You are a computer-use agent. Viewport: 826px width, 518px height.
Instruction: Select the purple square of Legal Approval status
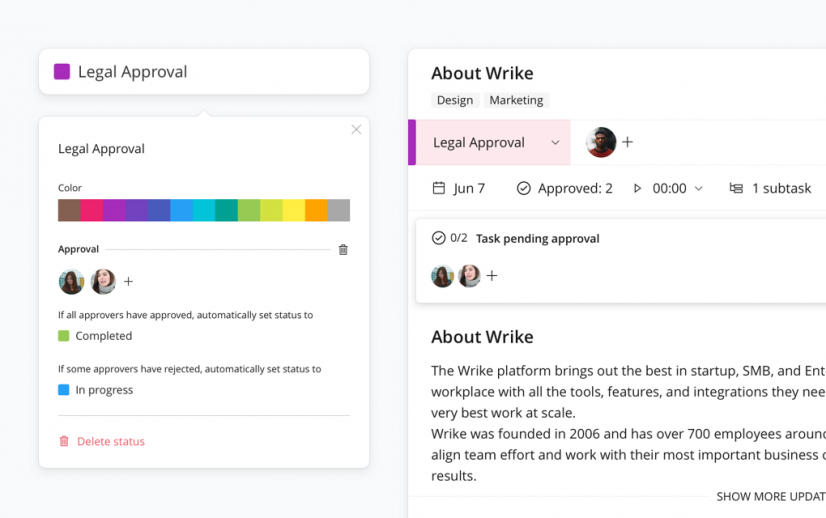(x=62, y=72)
